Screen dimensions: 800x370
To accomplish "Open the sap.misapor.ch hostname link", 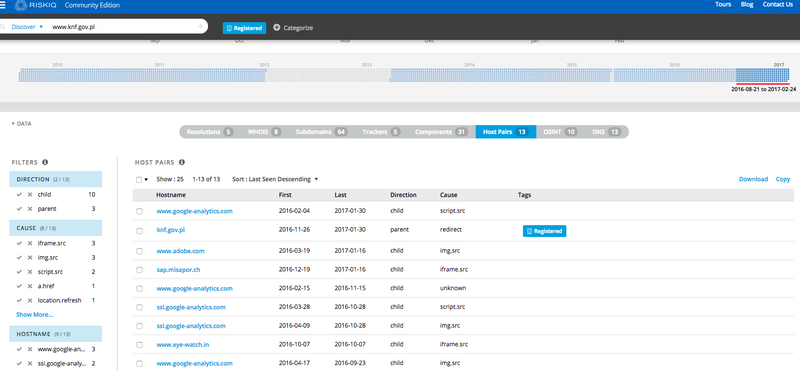I will [x=179, y=269].
